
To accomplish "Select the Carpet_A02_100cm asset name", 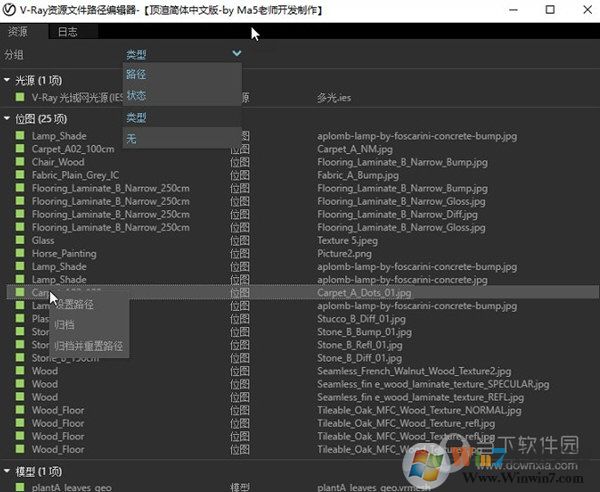I will tap(73, 149).
